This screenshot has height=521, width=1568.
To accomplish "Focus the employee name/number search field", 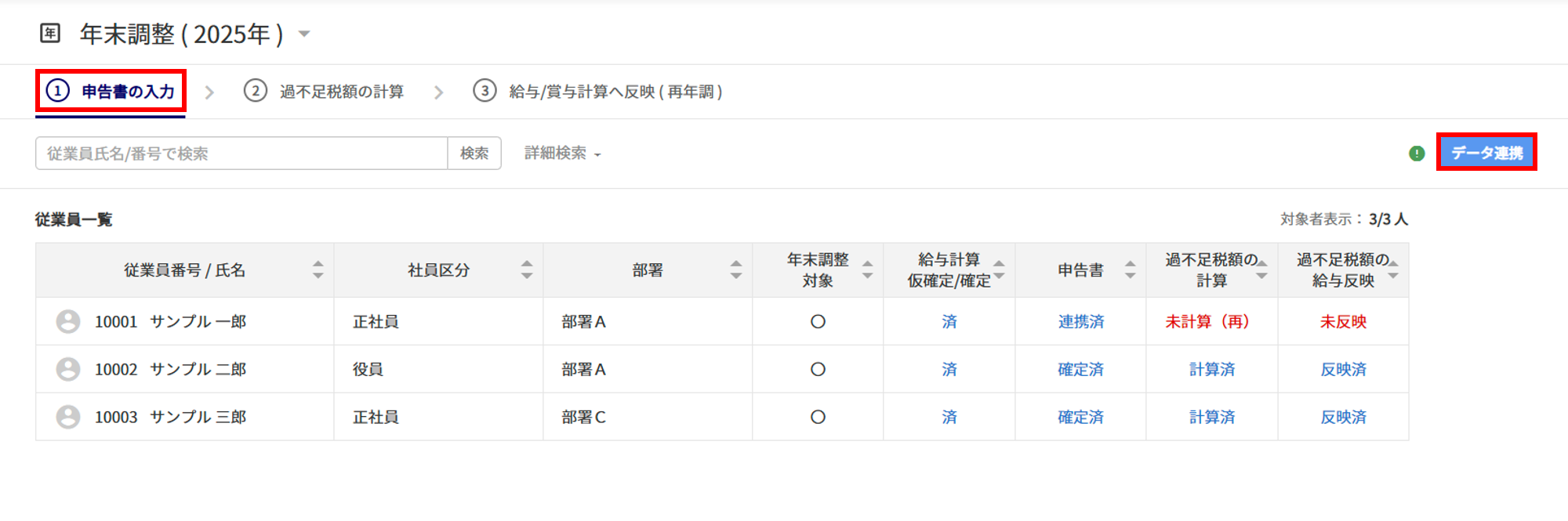I will tap(241, 154).
